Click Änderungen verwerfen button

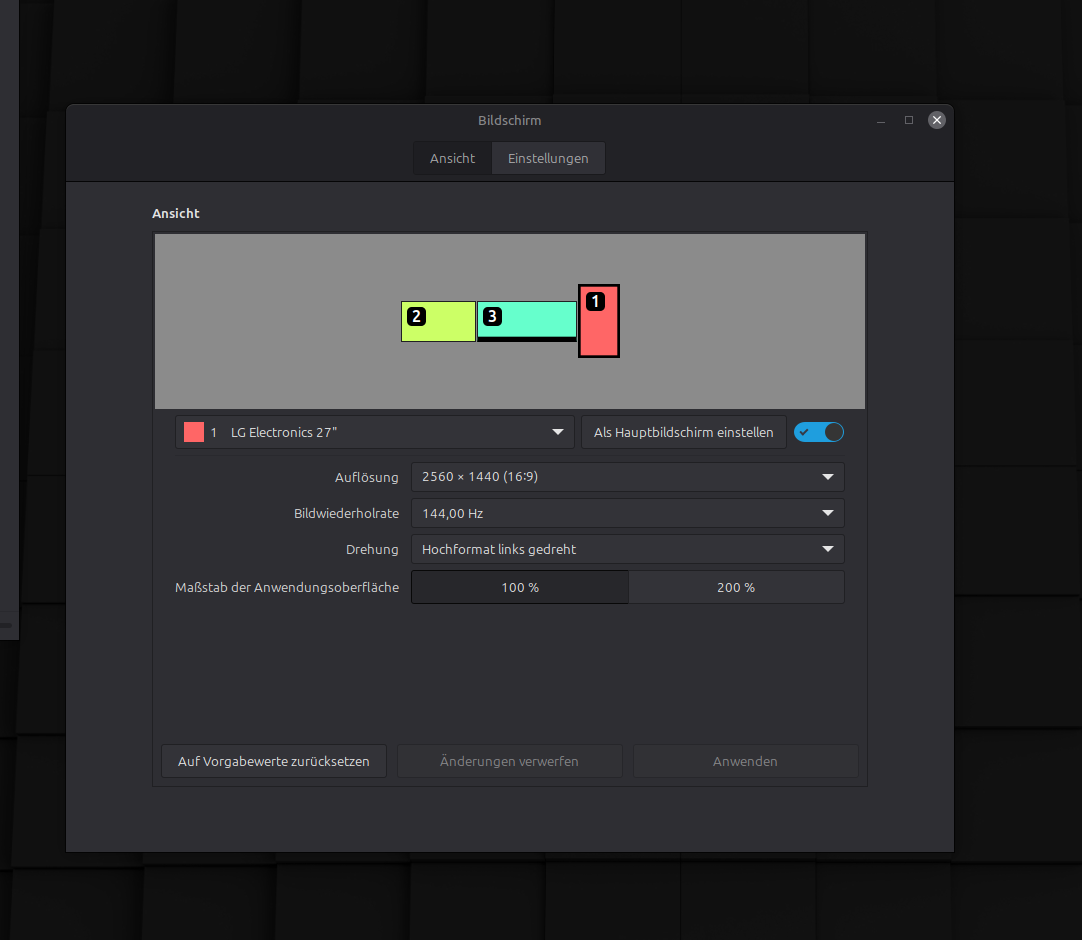(509, 761)
